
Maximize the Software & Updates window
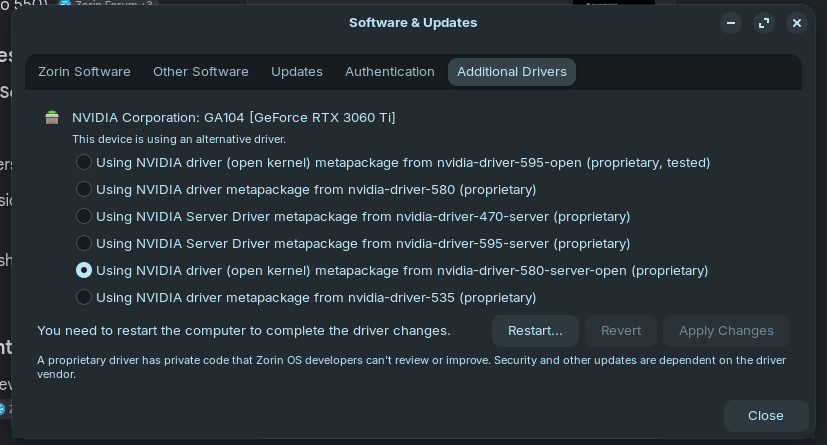pyautogui.click(x=764, y=23)
